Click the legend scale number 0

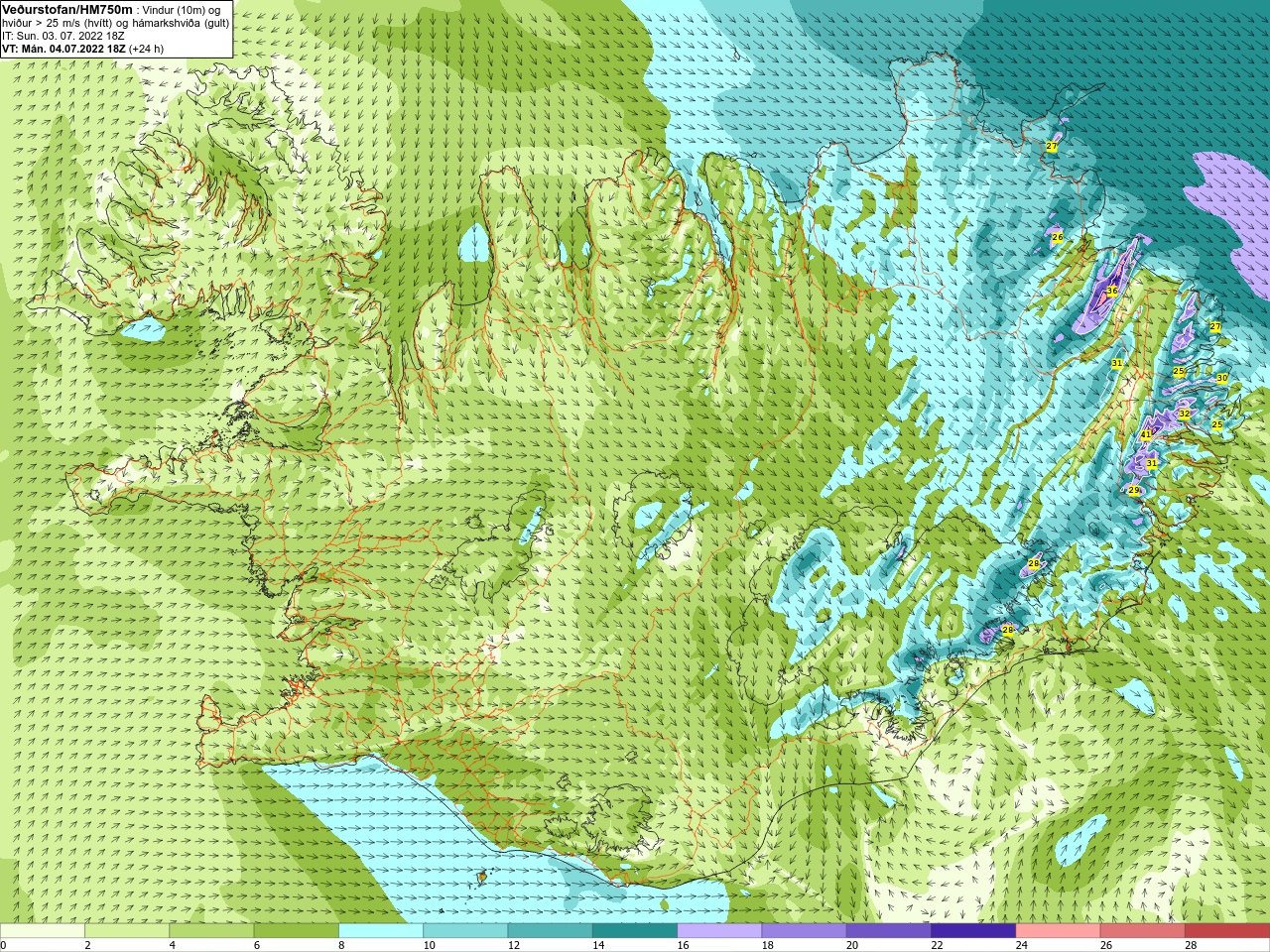point(3,945)
